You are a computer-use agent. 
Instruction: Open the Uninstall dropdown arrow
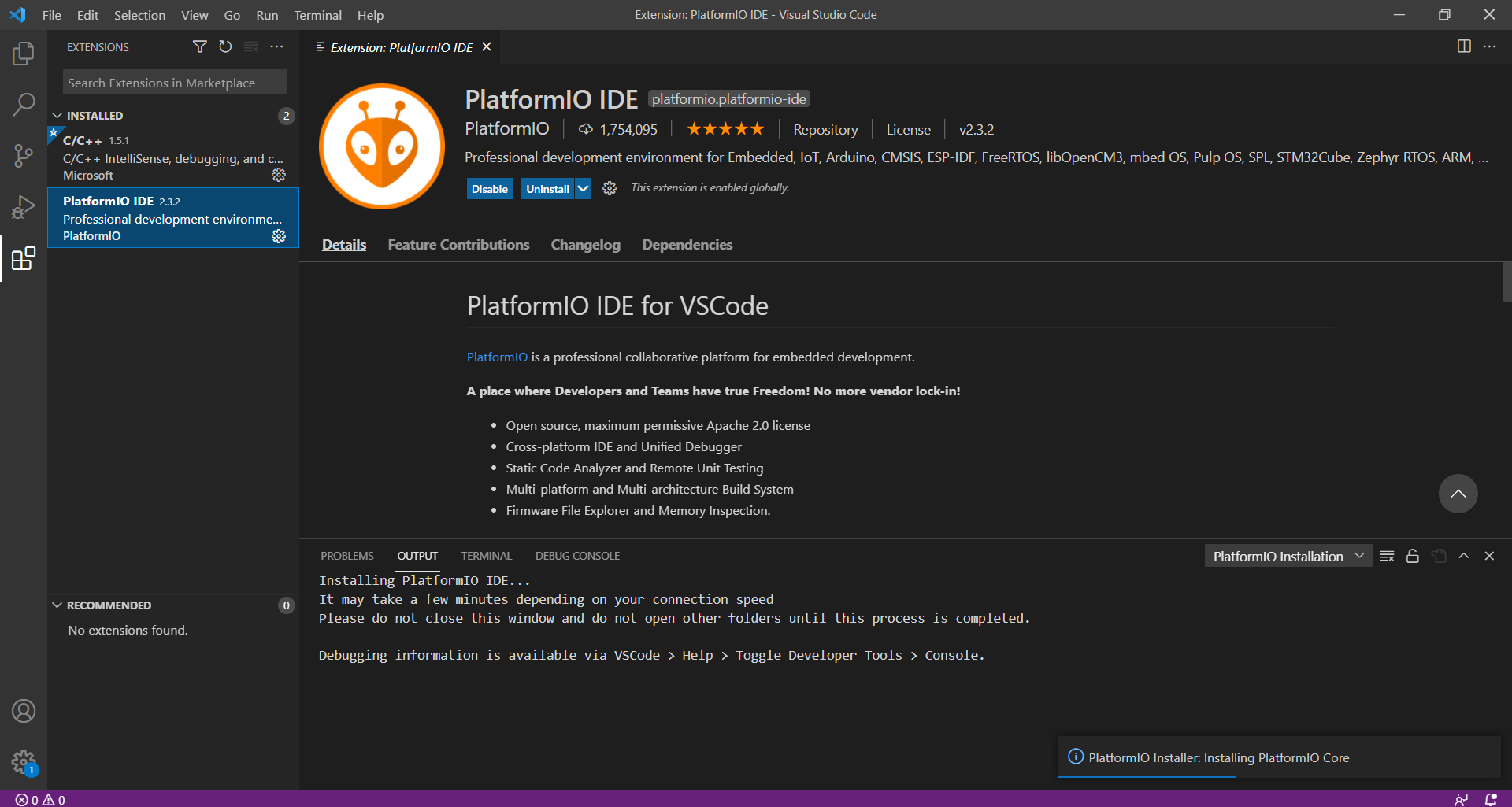[583, 189]
